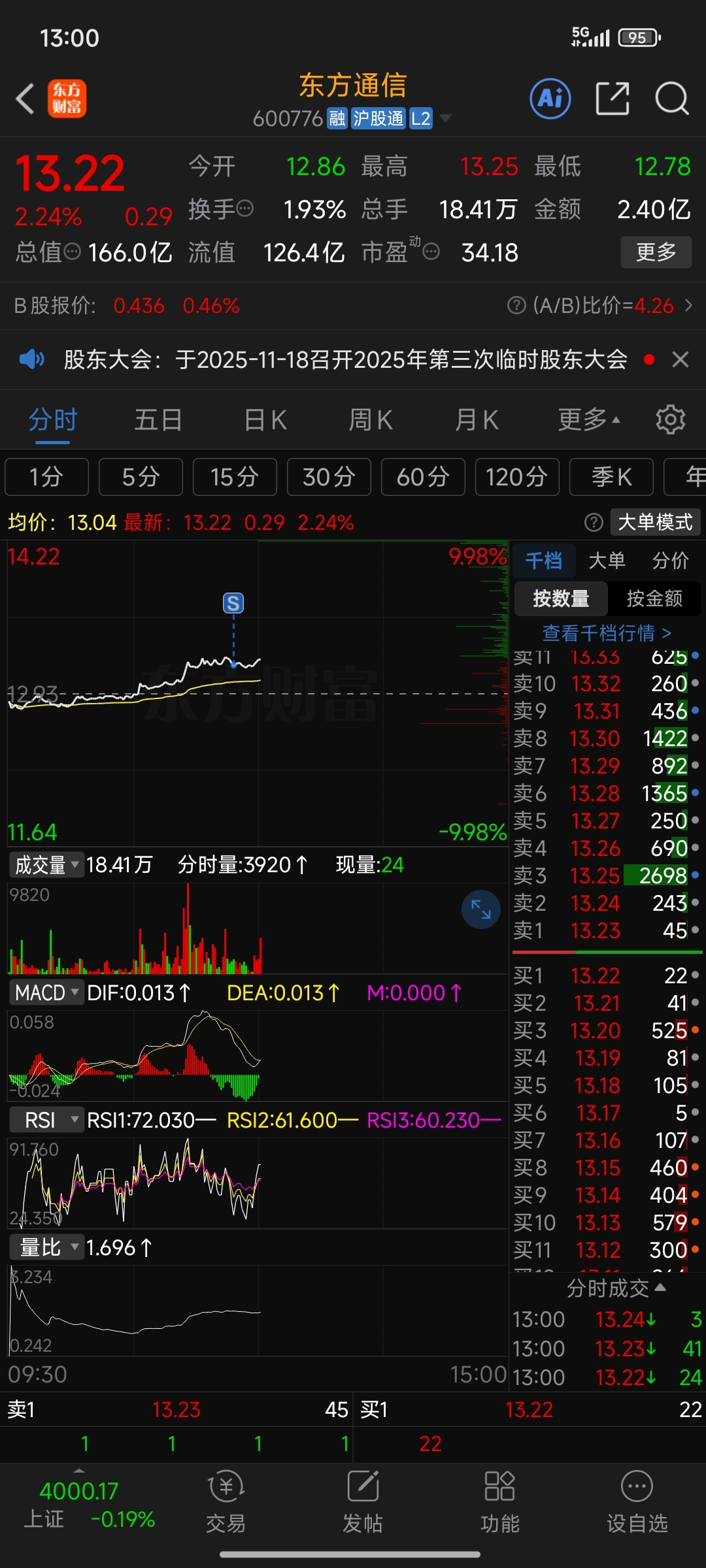Select the 120分 period
This screenshot has width=706, height=1568.
click(x=517, y=477)
